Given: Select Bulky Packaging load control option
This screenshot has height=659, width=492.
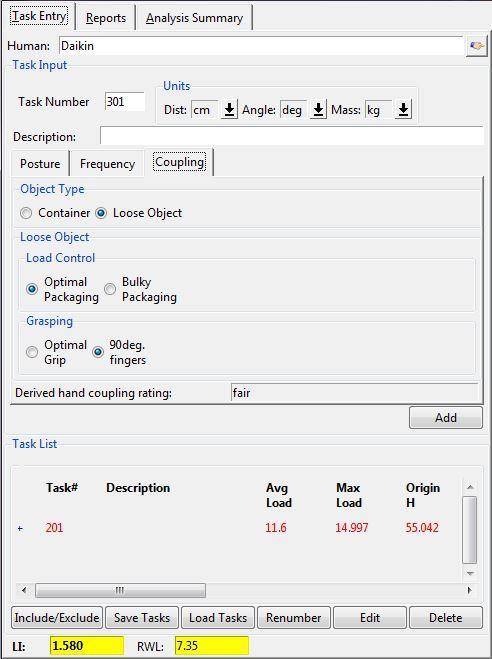Looking at the screenshot, I should (110, 289).
